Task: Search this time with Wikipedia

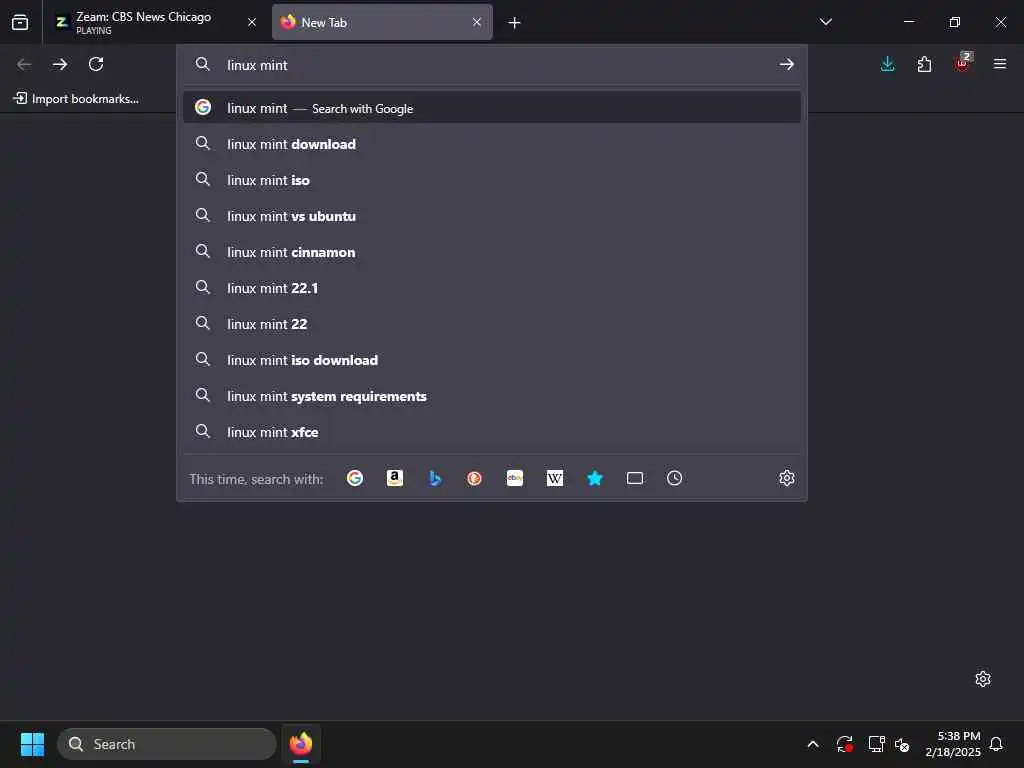Action: [x=554, y=478]
